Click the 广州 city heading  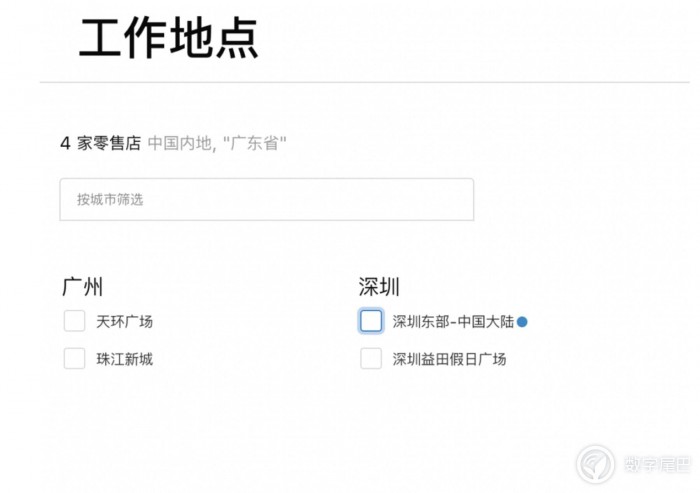pyautogui.click(x=82, y=287)
